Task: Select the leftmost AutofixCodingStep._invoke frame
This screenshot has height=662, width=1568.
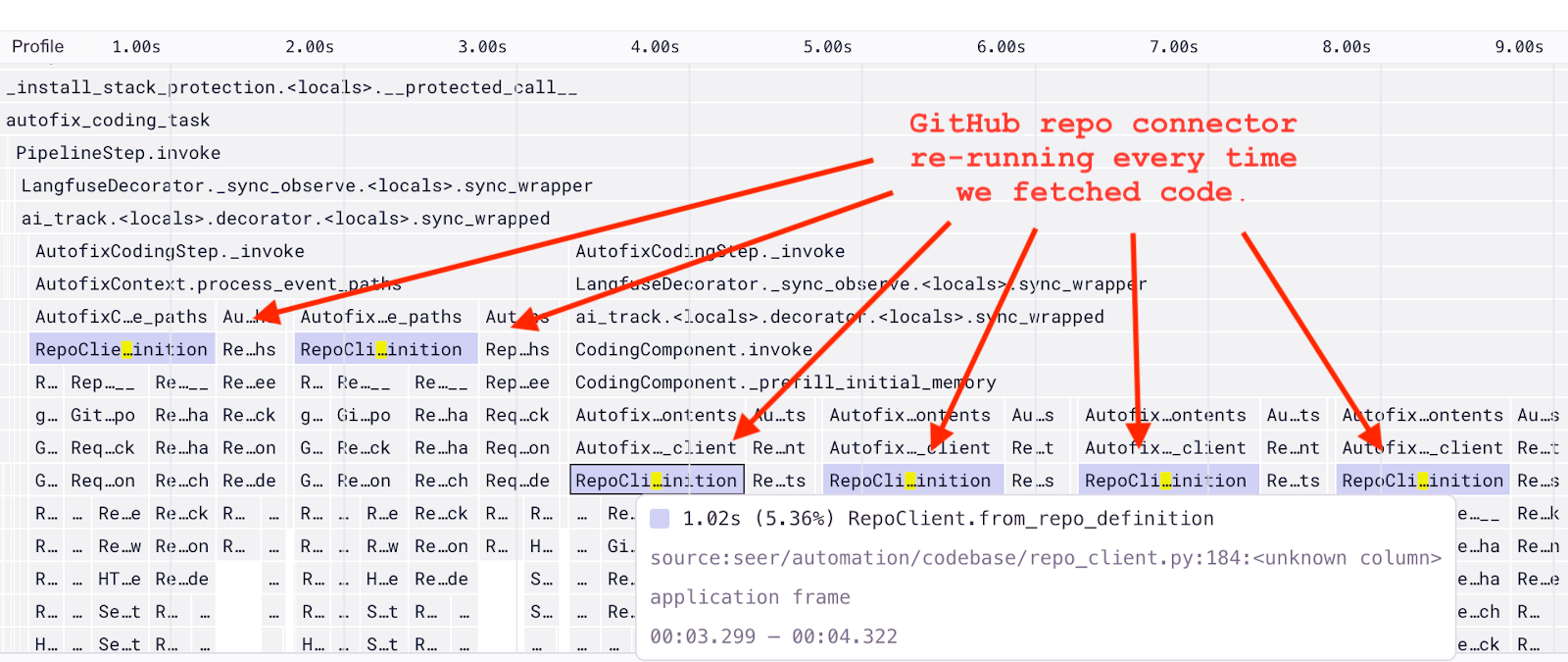Action: tap(170, 251)
